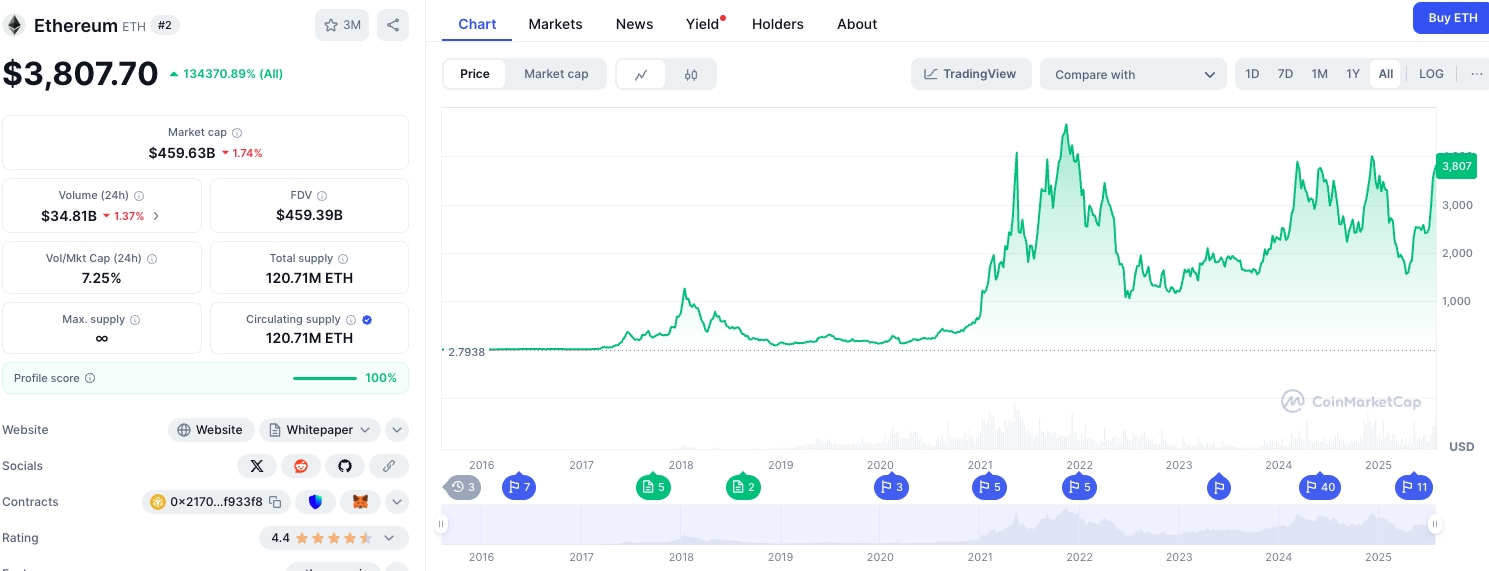Click the share icon beside the watchlist star
Viewport: 1489px width, 571px height.
coord(393,25)
